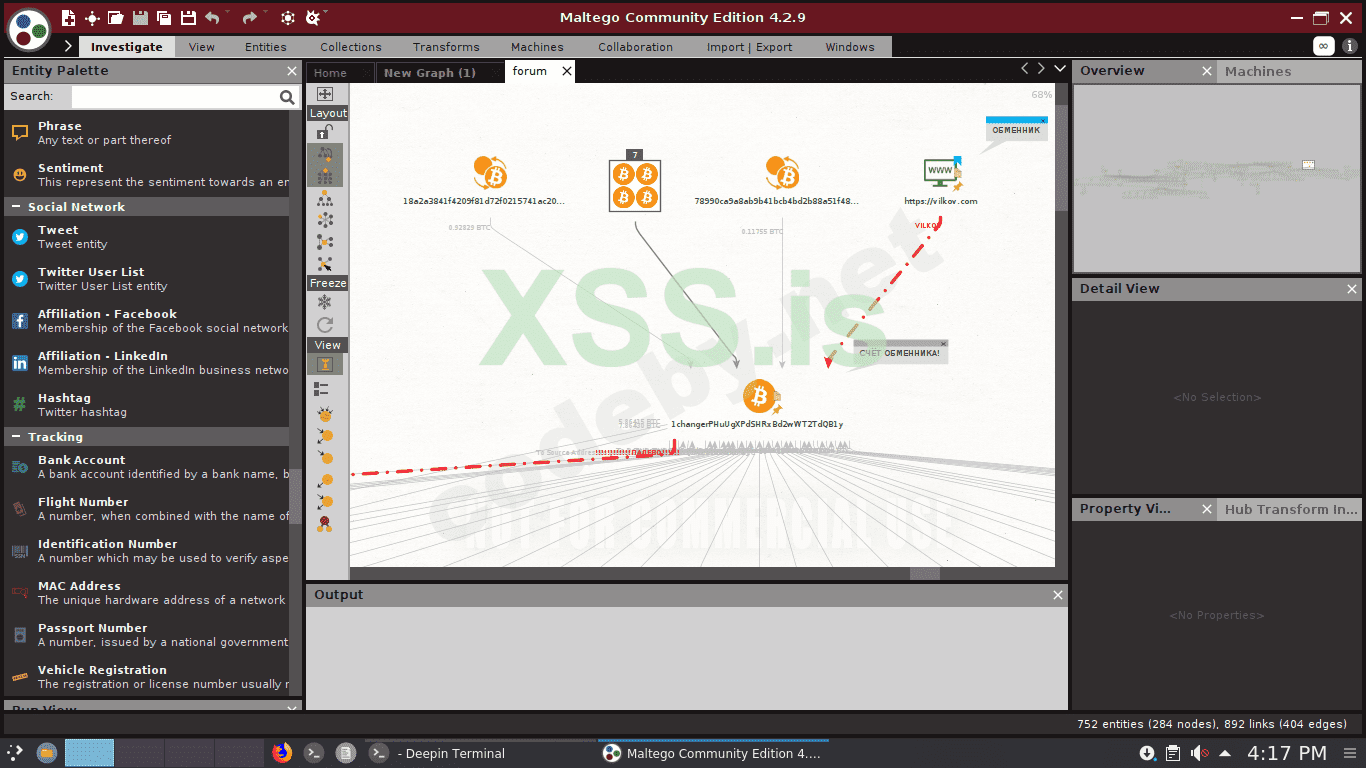The height and width of the screenshot is (768, 1366).
Task: Pick the Bank Account entity
Action: (150, 467)
